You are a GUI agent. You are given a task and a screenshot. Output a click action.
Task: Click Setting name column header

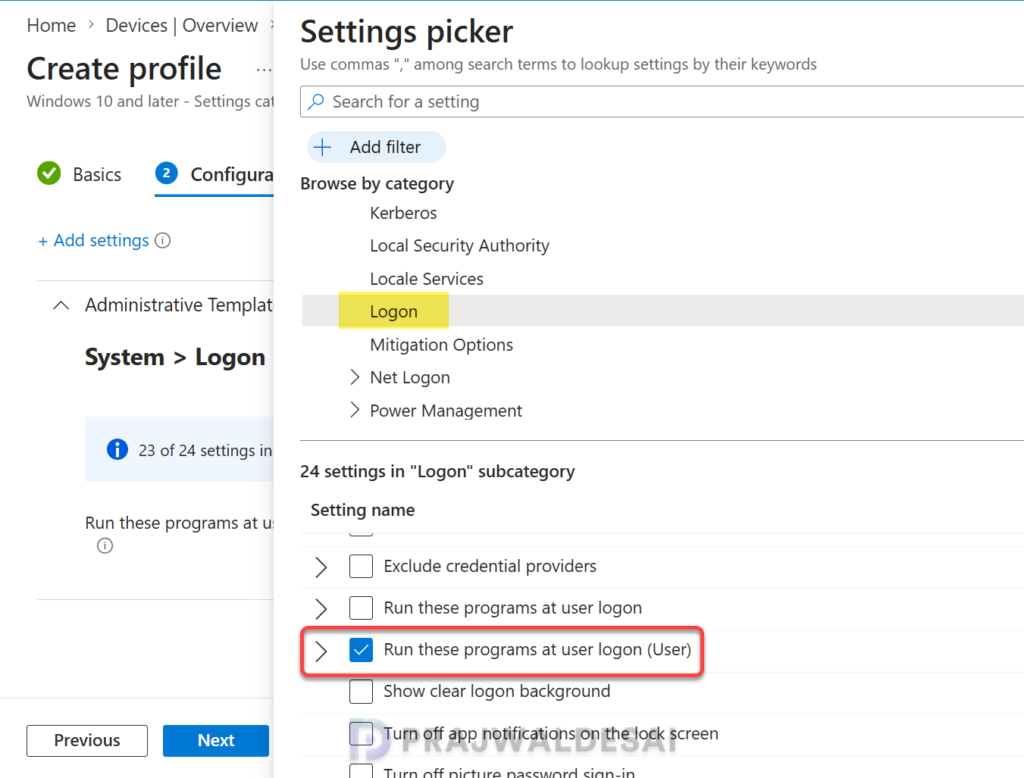[x=362, y=510]
